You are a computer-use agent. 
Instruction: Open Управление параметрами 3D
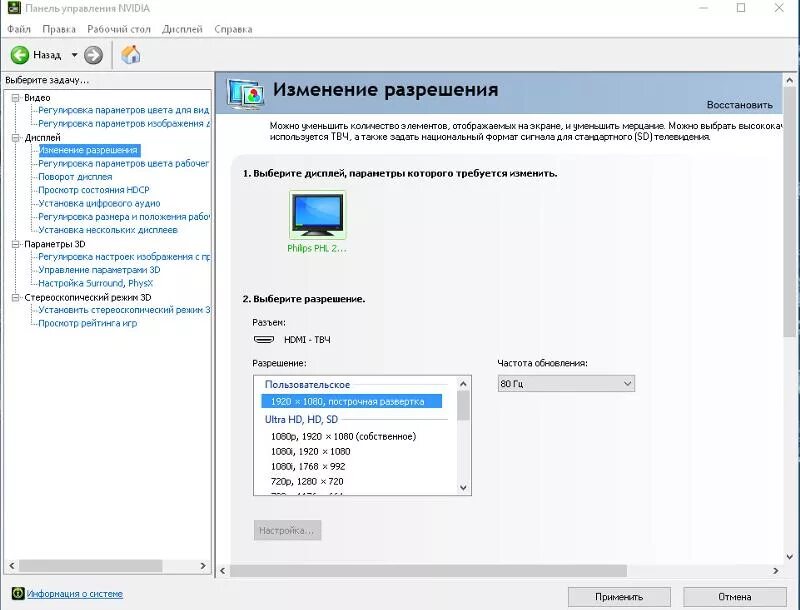pos(99,270)
